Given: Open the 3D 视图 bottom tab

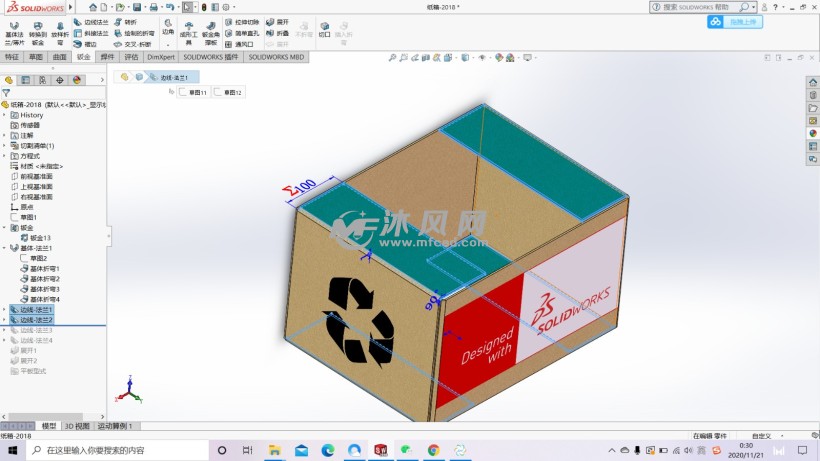Looking at the screenshot, I should coord(77,426).
